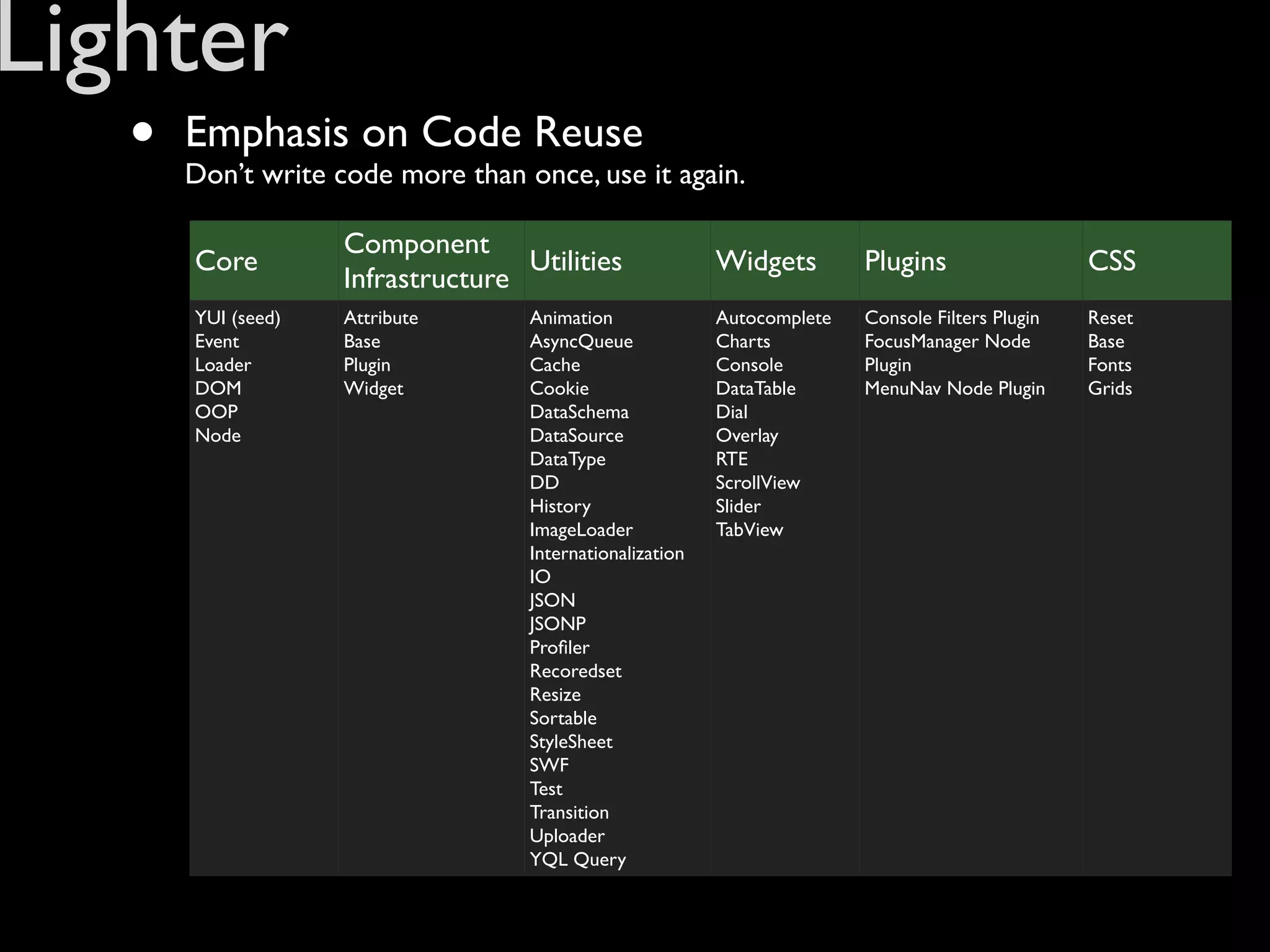Click 'Dial' in Widgets list

[732, 412]
